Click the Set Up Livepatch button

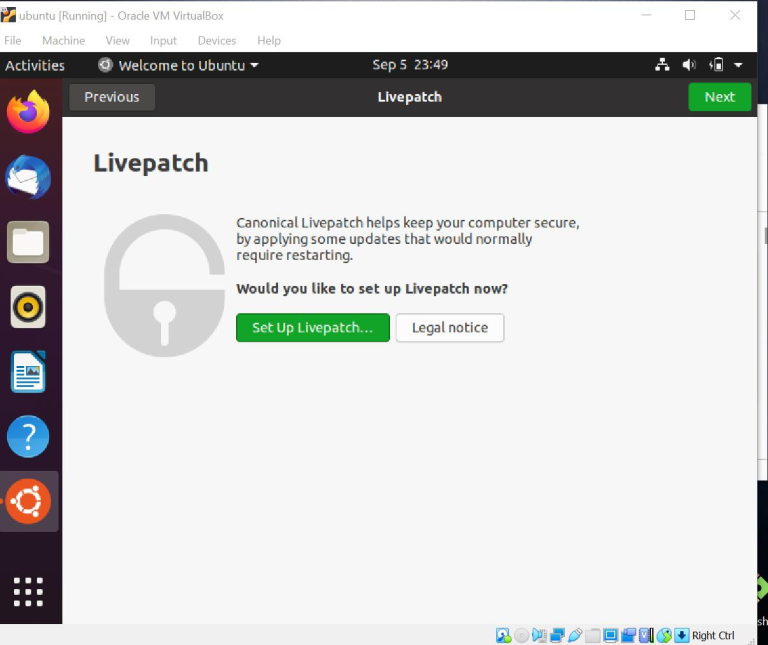[312, 328]
